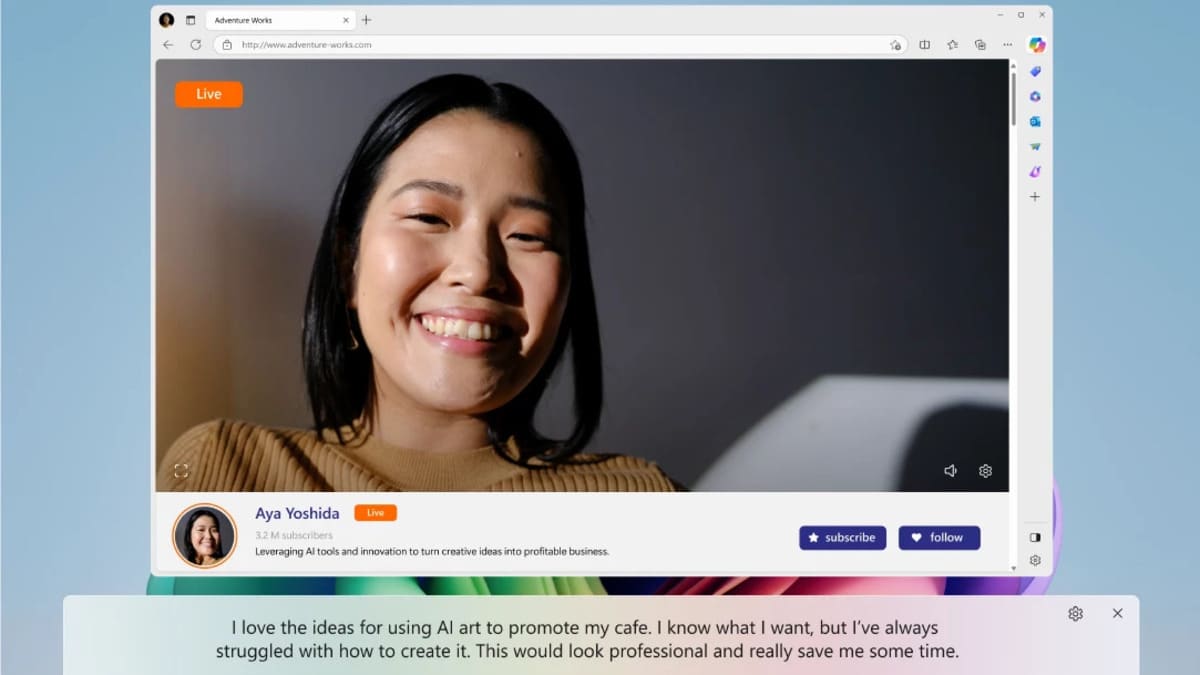Click the follow button

939,538
